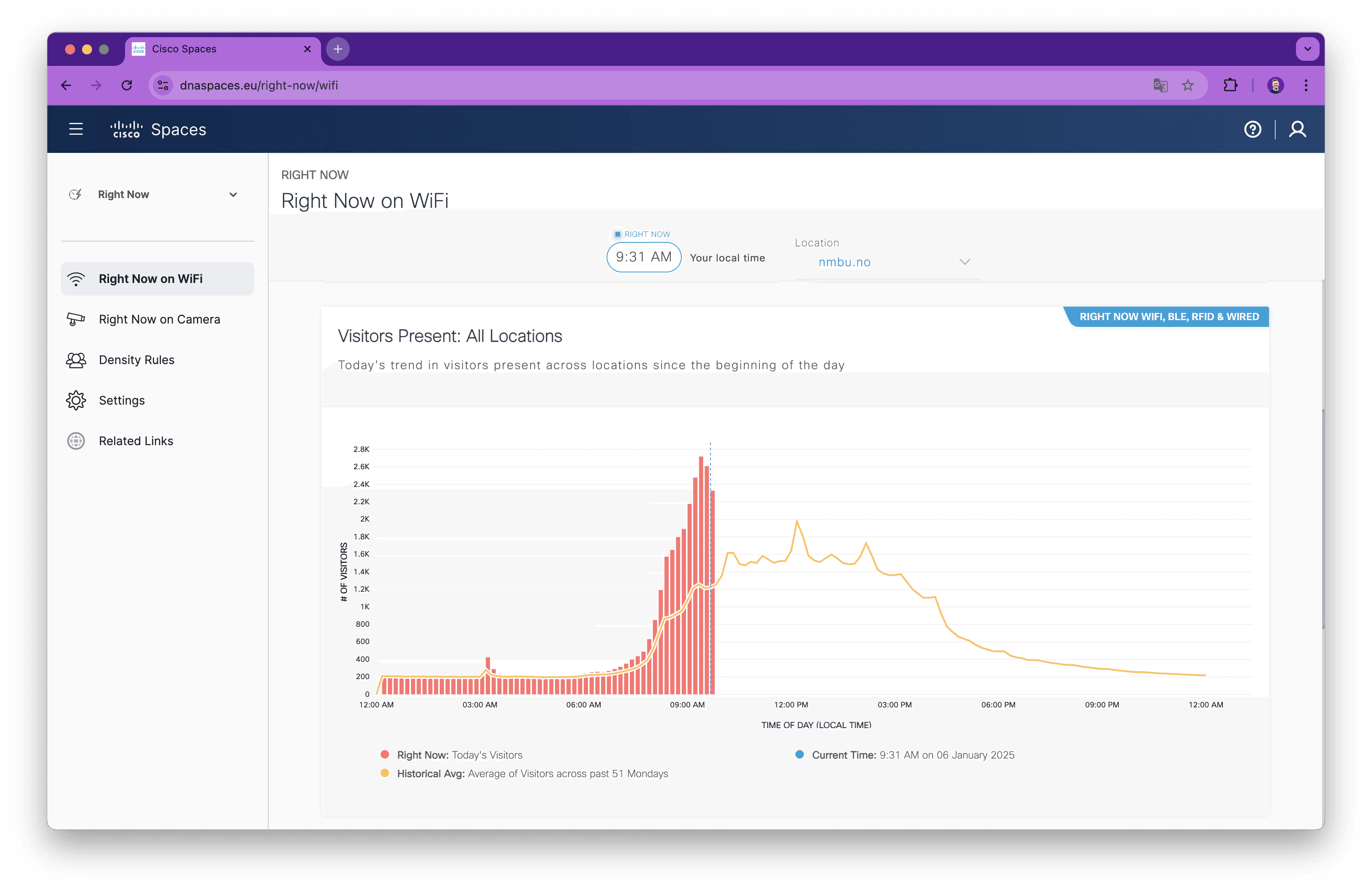Click the '09:00 AM' axis label
Screen dimensions: 1372x892
687,705
